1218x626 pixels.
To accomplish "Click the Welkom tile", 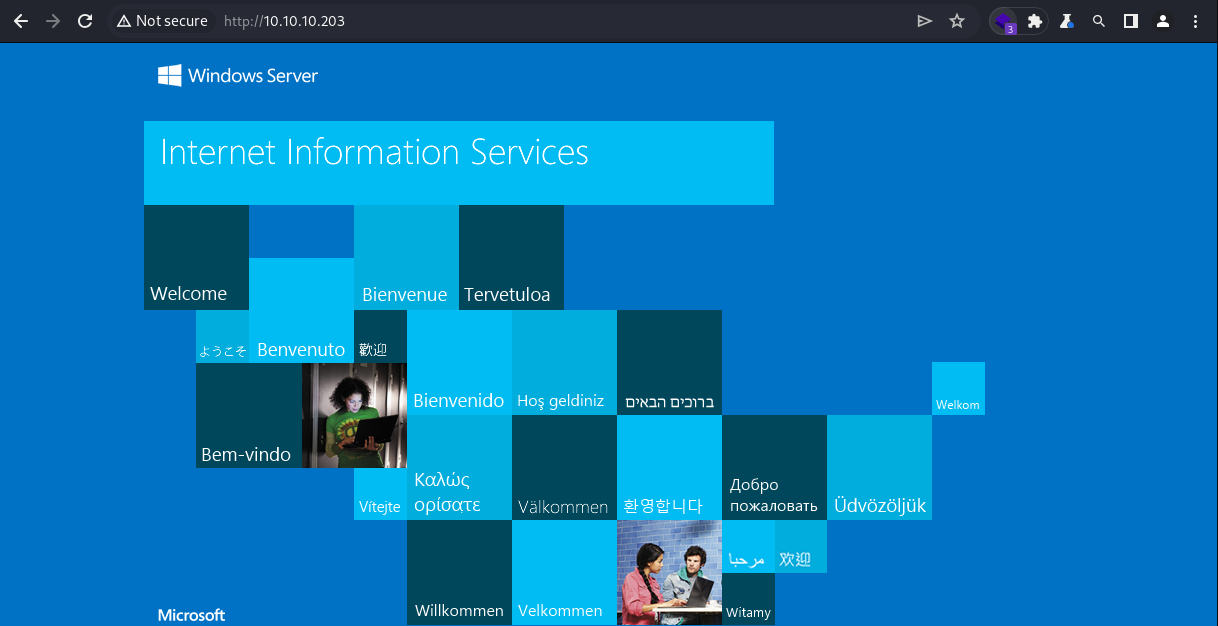I will [958, 388].
